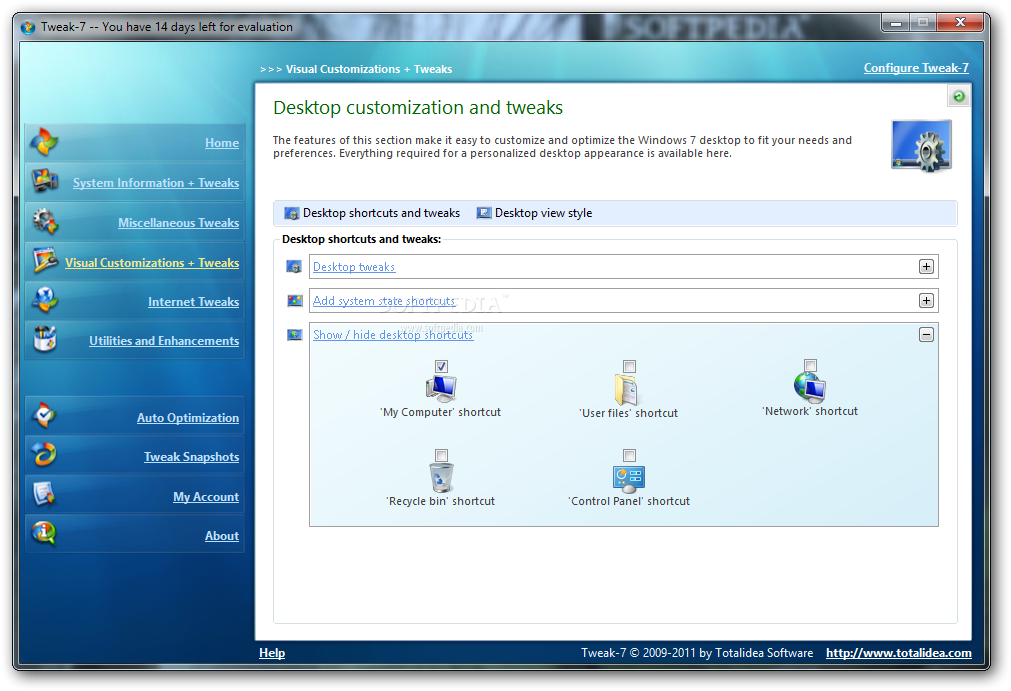Click Configure Tweak-7 link
Image resolution: width=1011 pixels, height=691 pixels.
tap(916, 68)
